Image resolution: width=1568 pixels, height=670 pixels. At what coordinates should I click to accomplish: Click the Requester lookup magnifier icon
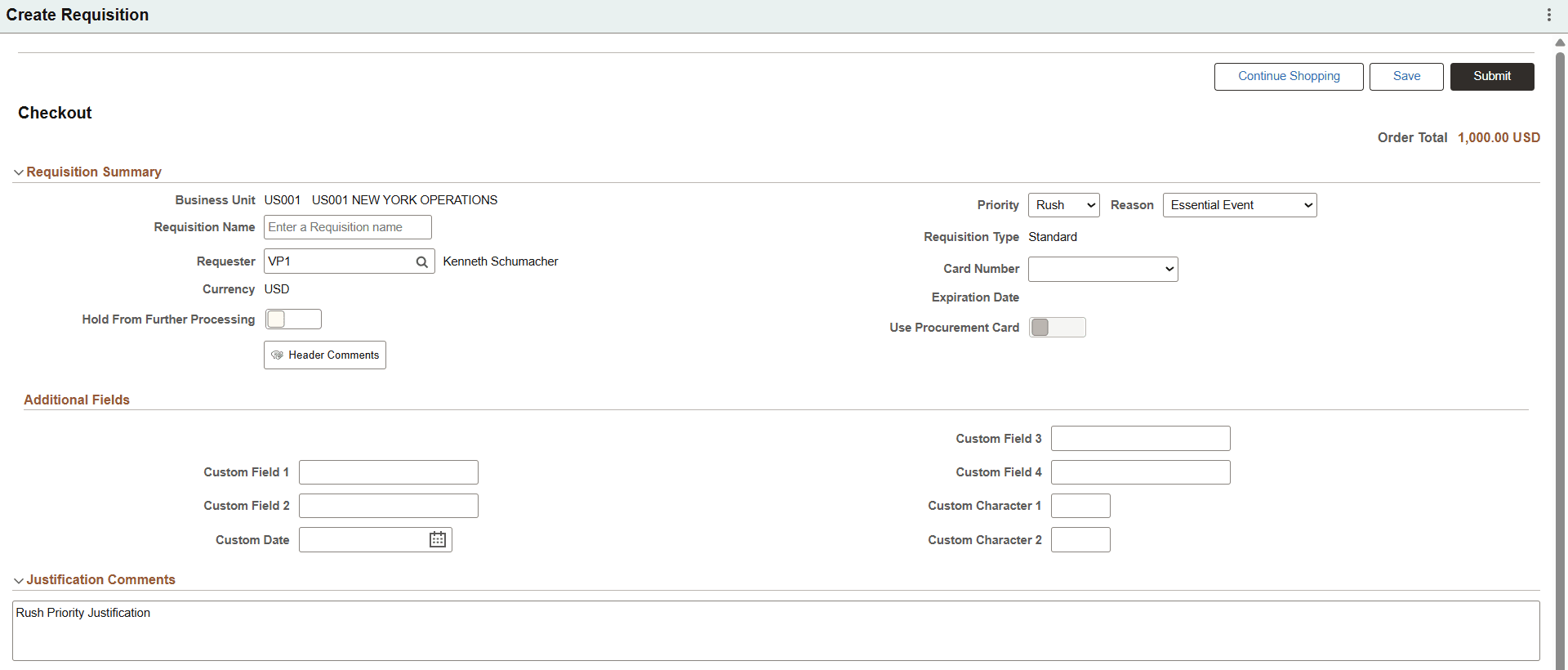(421, 262)
